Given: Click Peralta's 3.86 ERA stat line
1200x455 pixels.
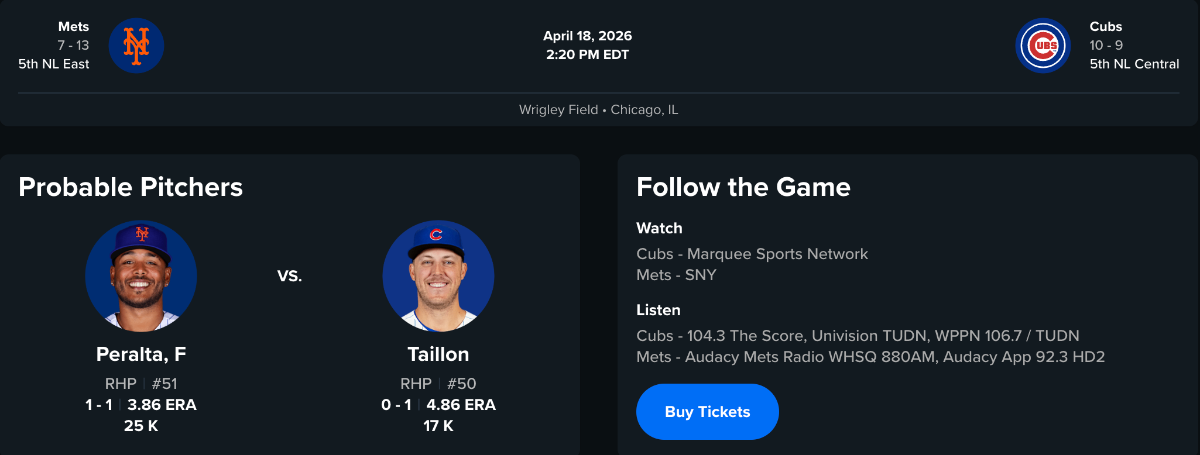Looking at the screenshot, I should [161, 405].
